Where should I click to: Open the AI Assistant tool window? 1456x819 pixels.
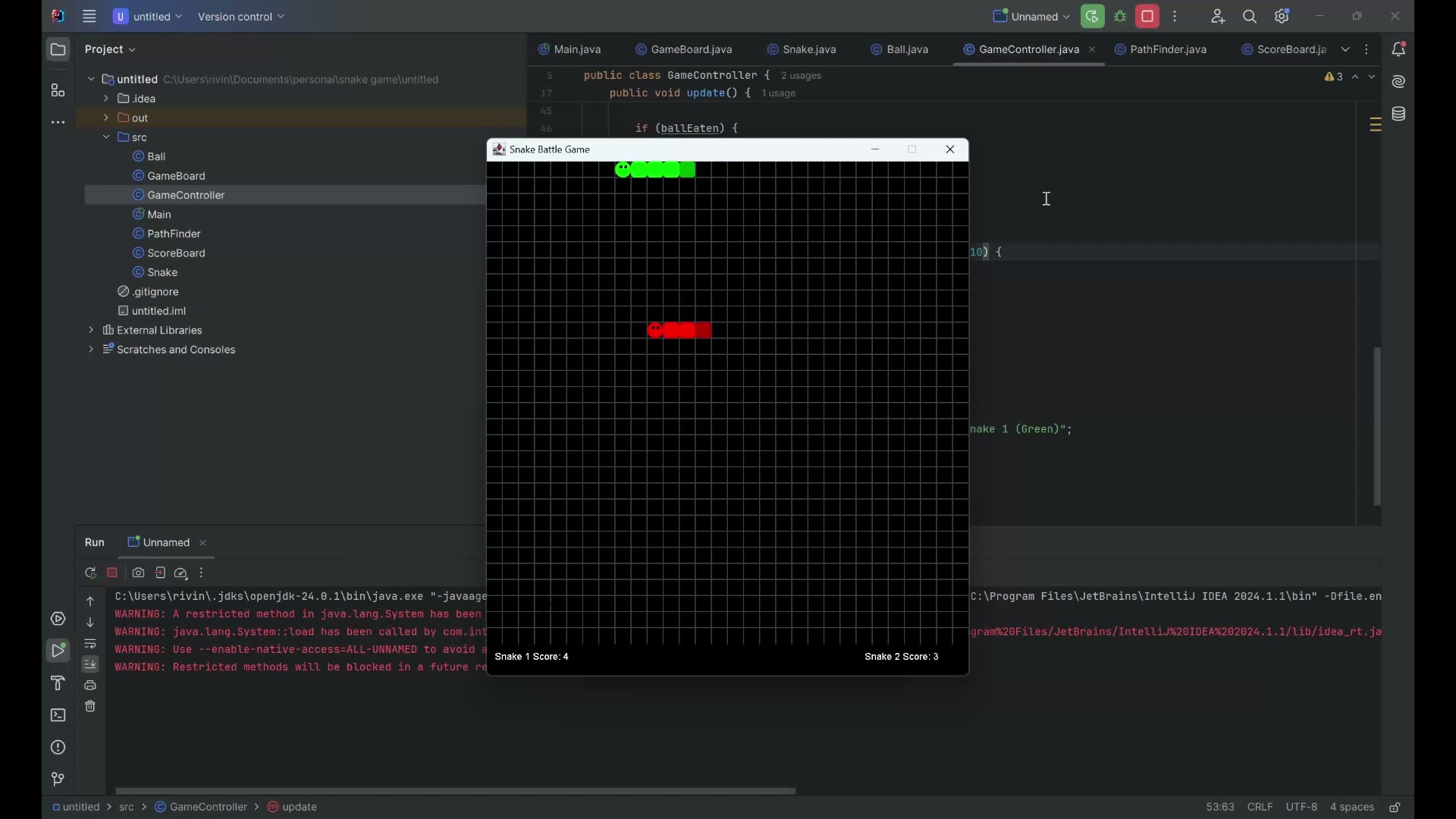(1400, 82)
